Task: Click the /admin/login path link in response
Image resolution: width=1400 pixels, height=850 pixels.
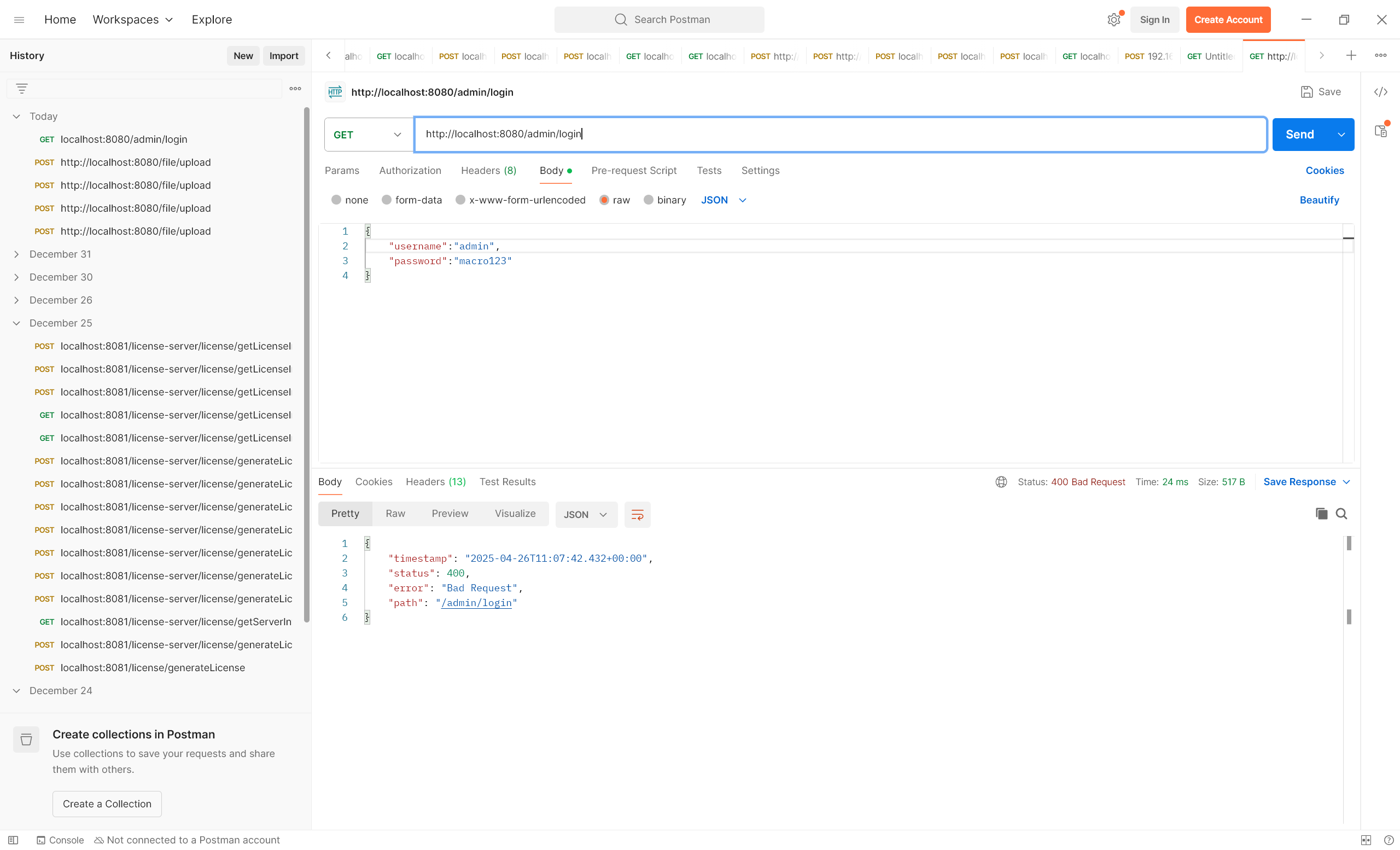Action: pyautogui.click(x=476, y=603)
